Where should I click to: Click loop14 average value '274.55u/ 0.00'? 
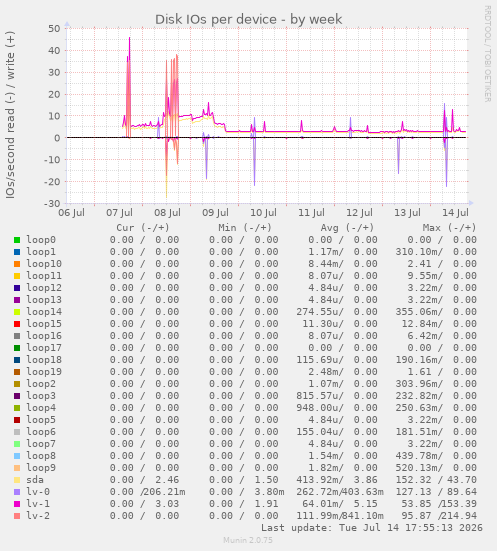tap(337, 311)
